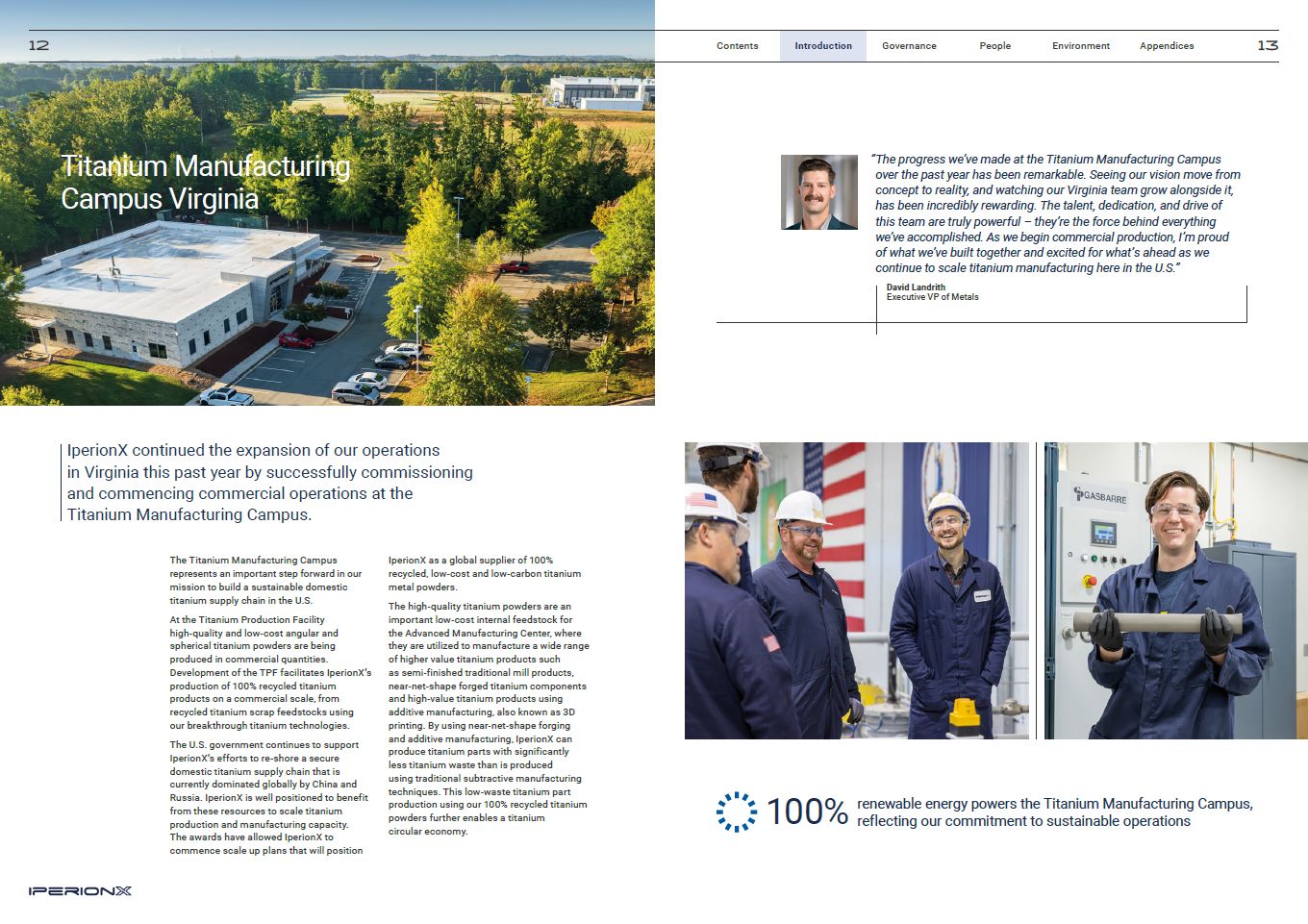This screenshot has height=924, width=1308.
Task: Click the quote beginning 'The progress we've made'
Action: point(1056,213)
